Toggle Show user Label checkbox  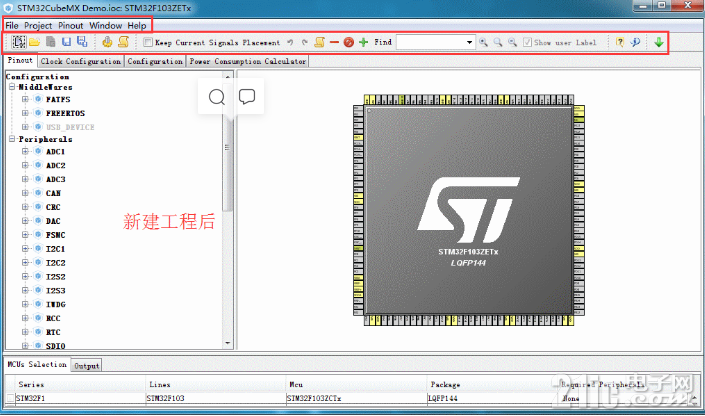tap(527, 42)
